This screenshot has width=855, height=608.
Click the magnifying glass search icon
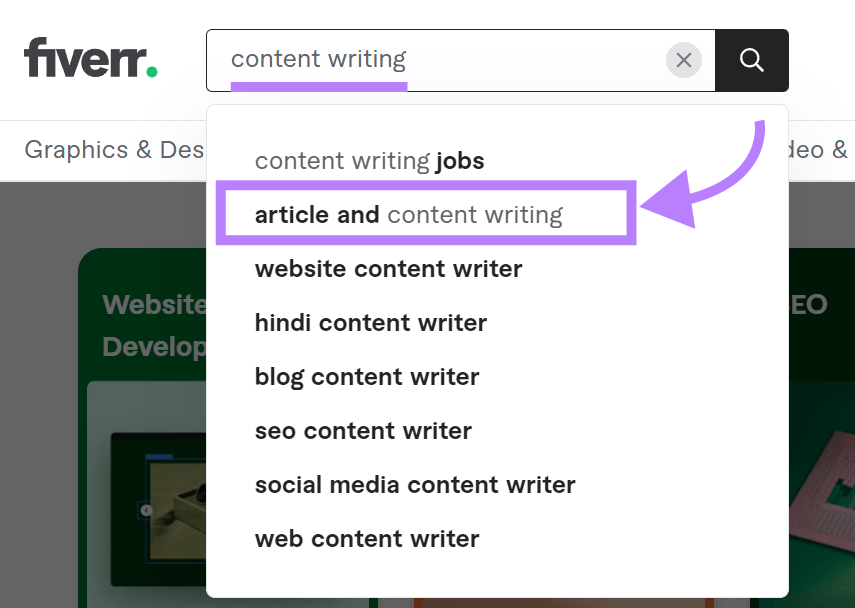(x=751, y=60)
